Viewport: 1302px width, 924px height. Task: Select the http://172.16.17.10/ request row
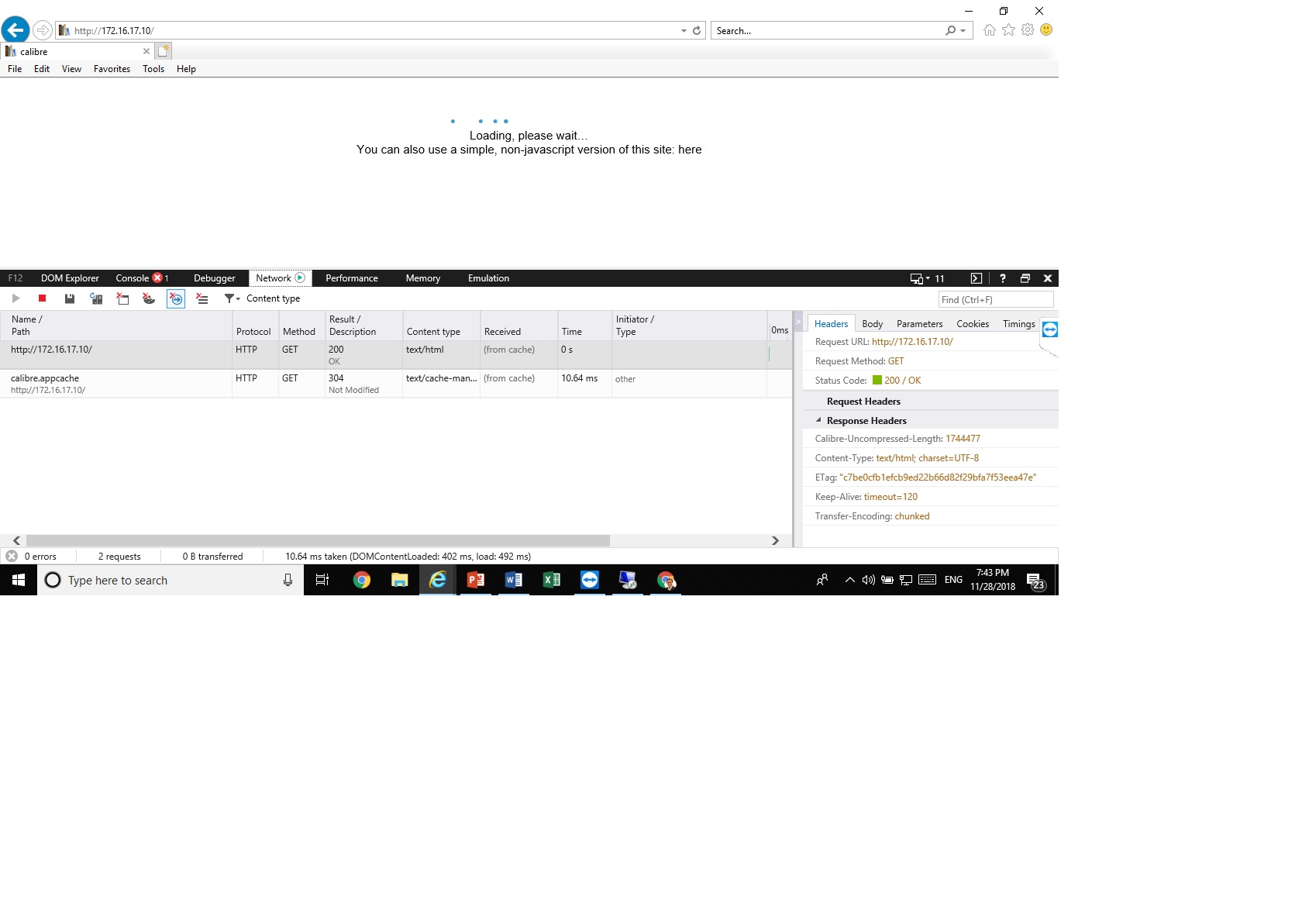(x=395, y=355)
